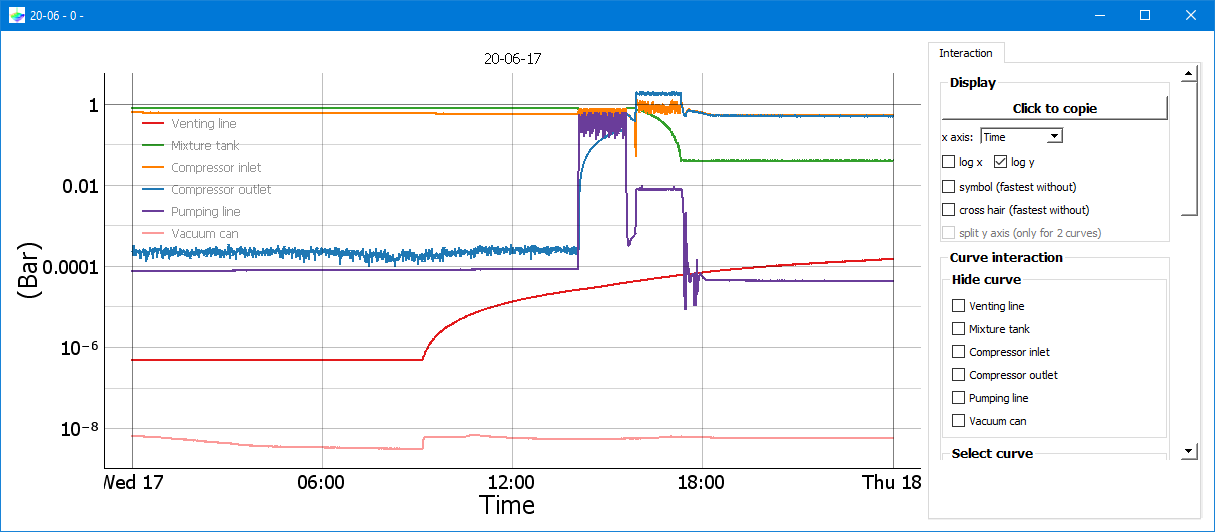Image resolution: width=1215 pixels, height=532 pixels.
Task: Click the Curve interaction section heading
Action: click(x=1006, y=258)
